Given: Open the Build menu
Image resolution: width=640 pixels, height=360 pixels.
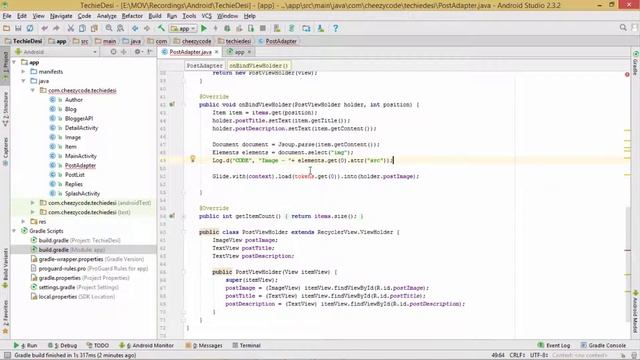Looking at the screenshot, I should tap(155, 16).
